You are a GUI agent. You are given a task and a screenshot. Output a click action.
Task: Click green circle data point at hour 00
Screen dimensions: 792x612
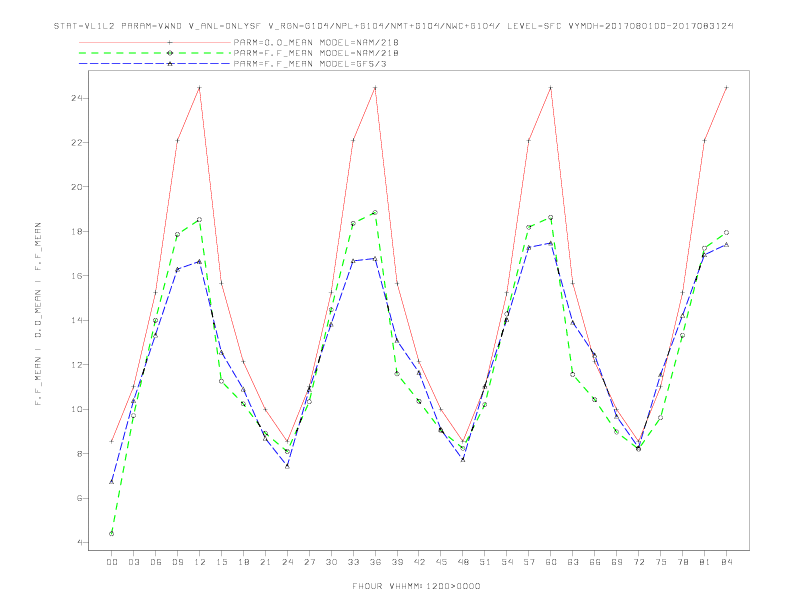click(x=112, y=534)
